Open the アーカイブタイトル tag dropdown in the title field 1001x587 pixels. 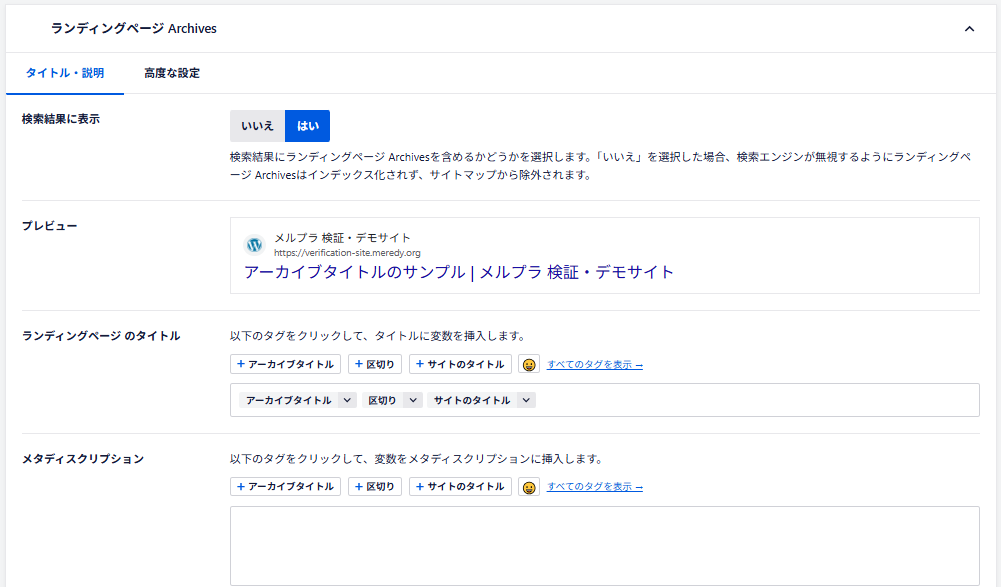coord(347,400)
